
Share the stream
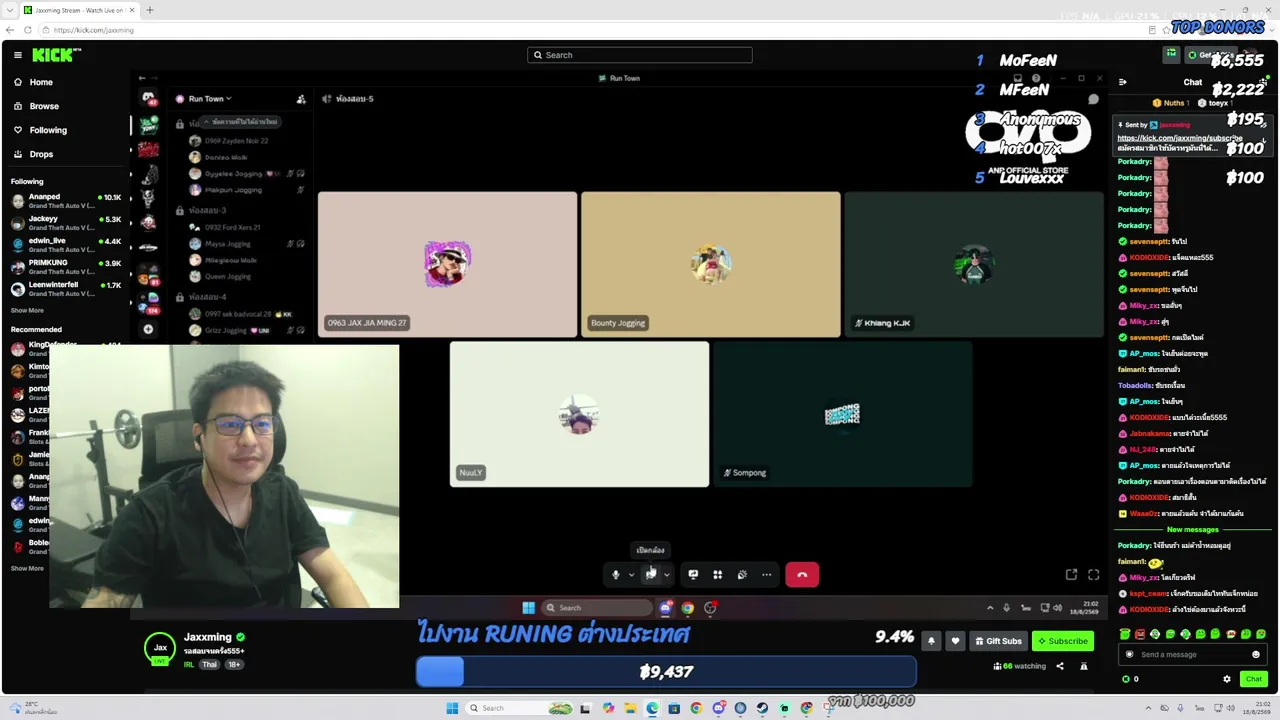tap(1060, 666)
